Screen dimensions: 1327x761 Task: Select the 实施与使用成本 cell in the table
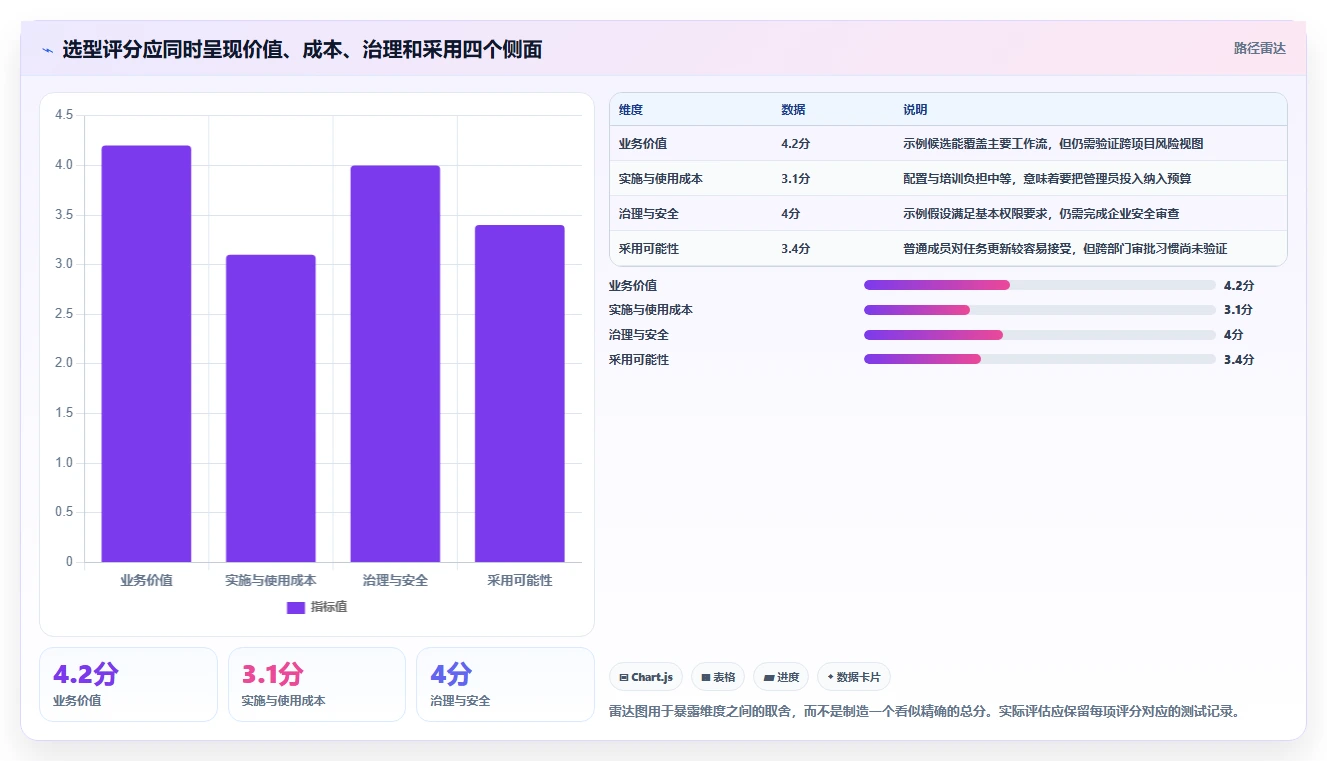click(x=661, y=179)
